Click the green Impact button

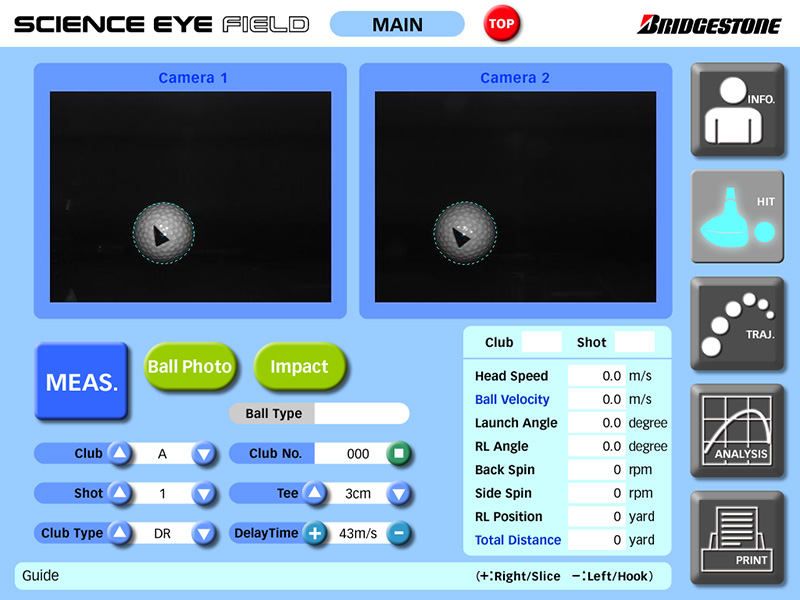tap(299, 366)
